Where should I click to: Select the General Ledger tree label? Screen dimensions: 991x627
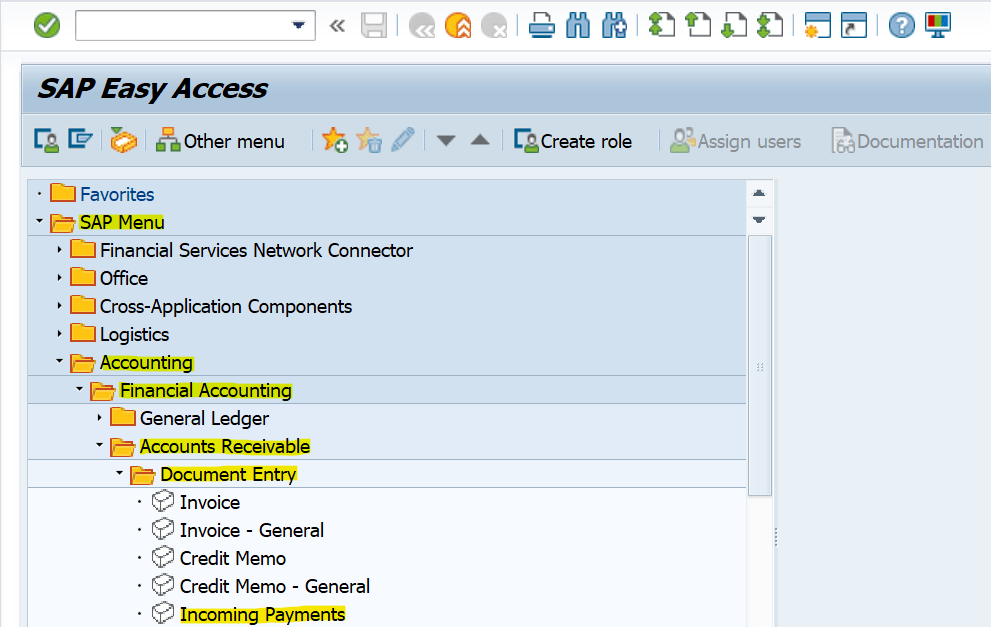coord(204,418)
